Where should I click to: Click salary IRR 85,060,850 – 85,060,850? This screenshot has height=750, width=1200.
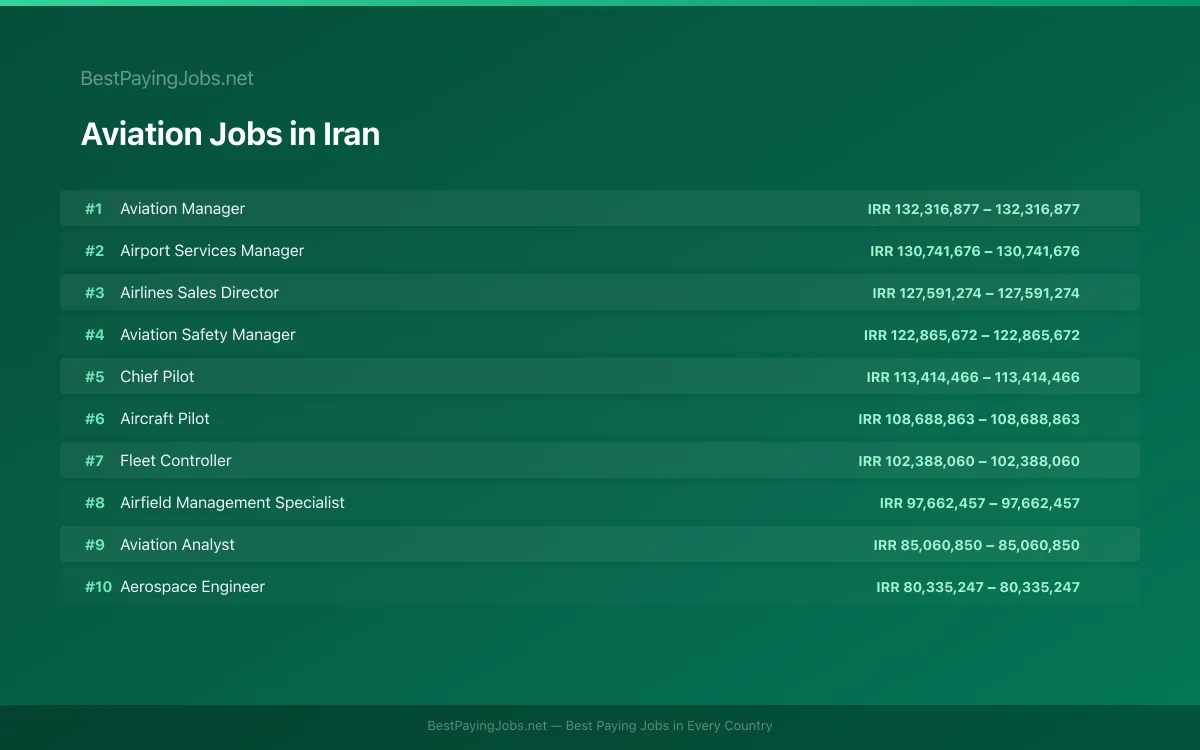click(x=977, y=545)
